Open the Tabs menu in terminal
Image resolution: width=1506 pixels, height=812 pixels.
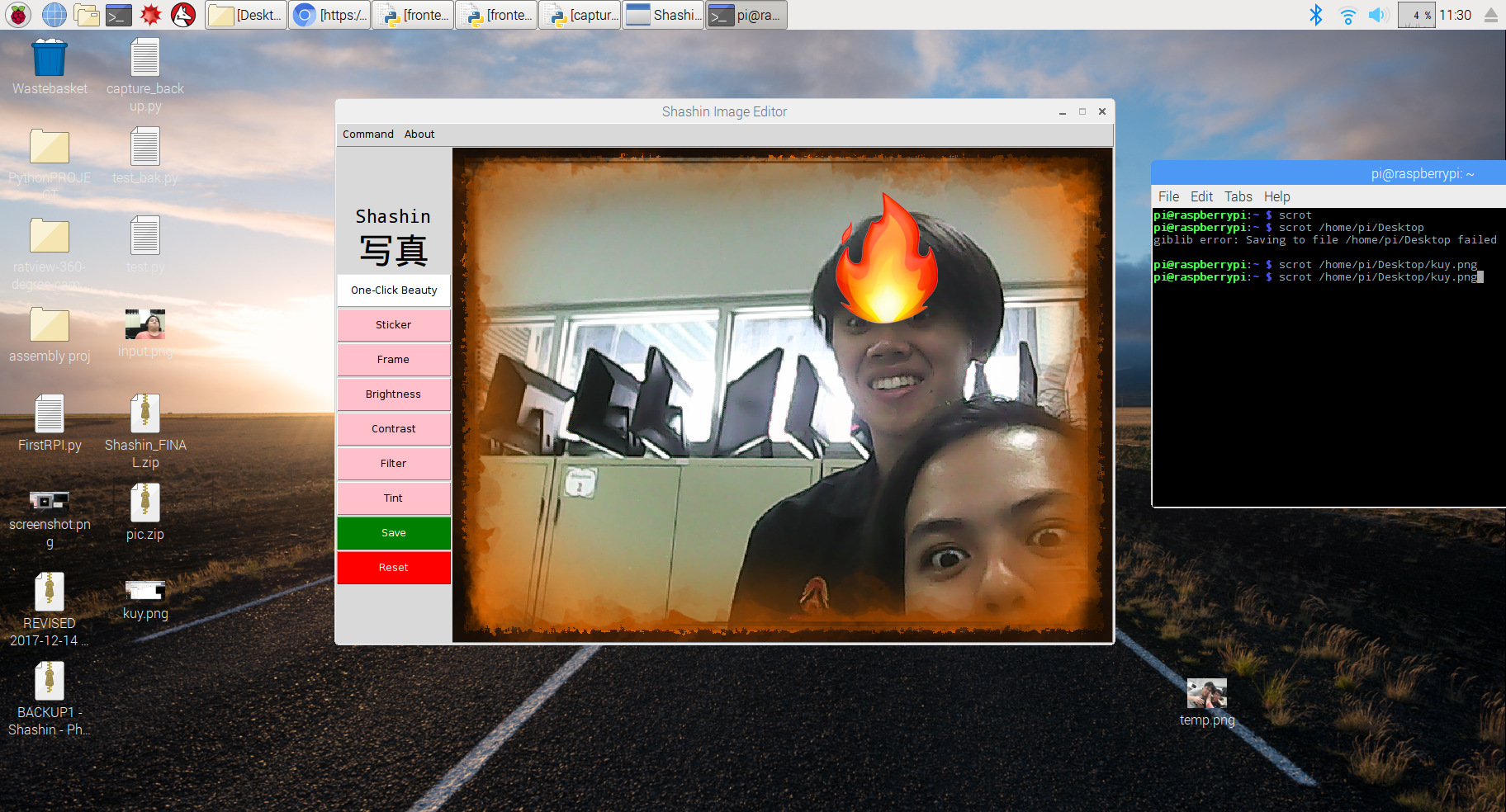(x=1238, y=196)
